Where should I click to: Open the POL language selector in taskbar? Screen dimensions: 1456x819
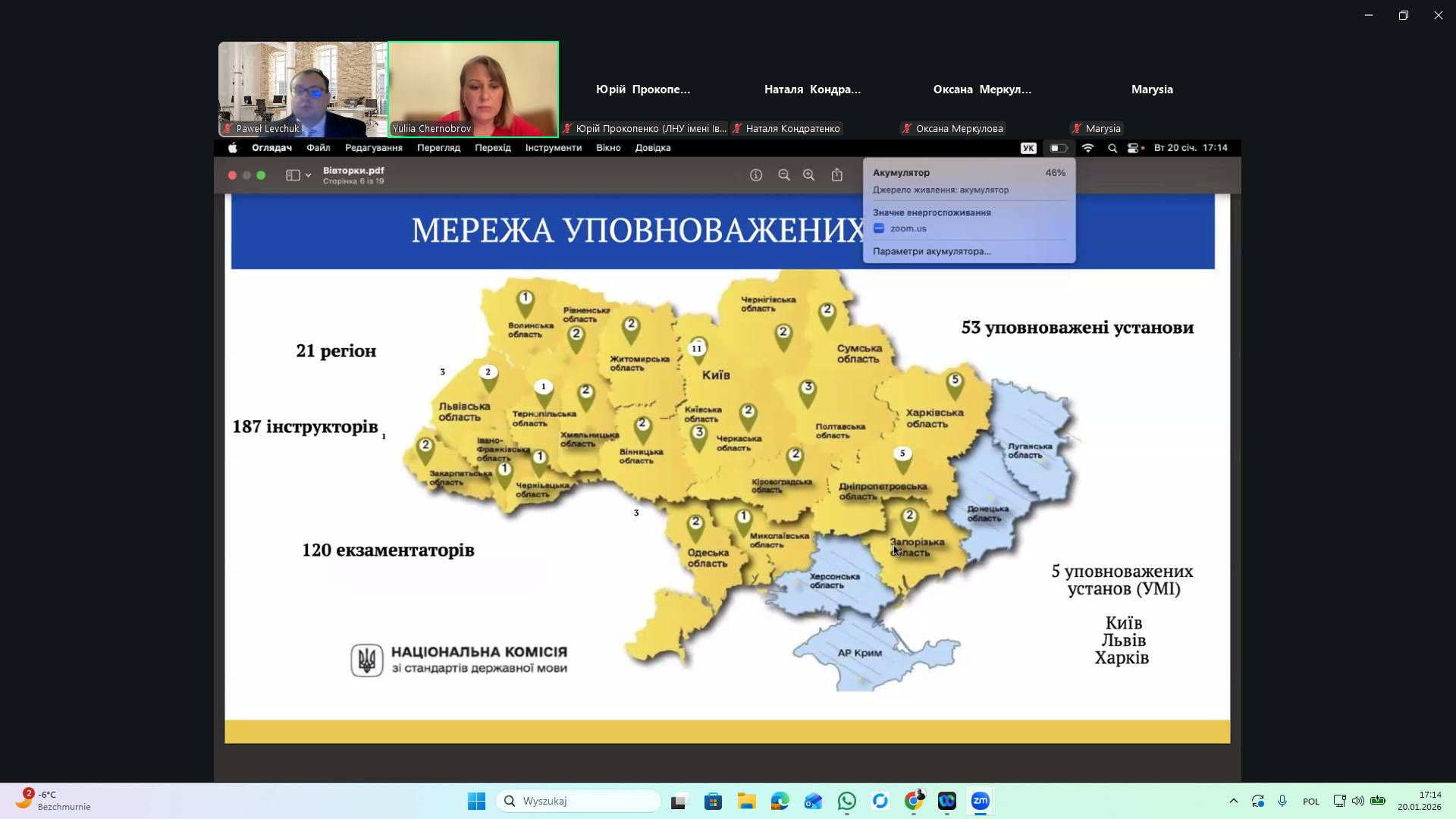(x=1311, y=802)
